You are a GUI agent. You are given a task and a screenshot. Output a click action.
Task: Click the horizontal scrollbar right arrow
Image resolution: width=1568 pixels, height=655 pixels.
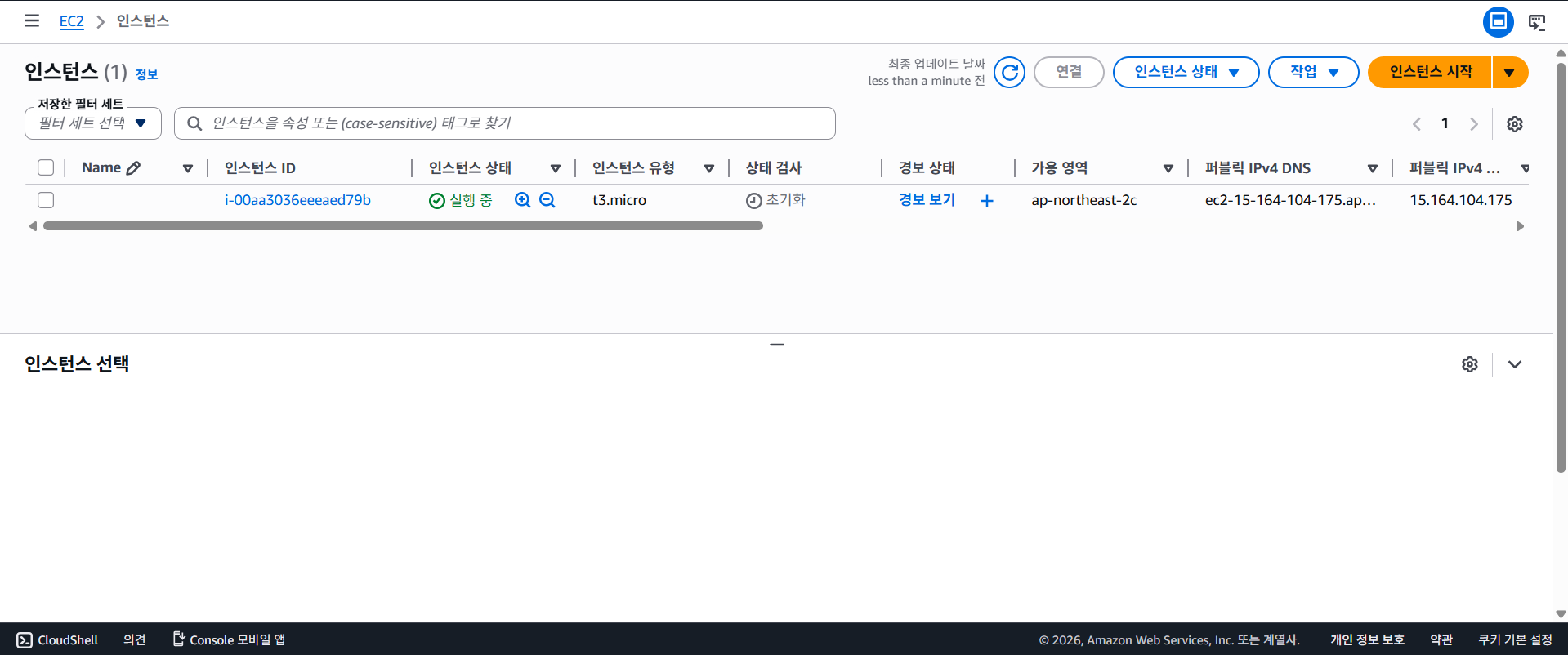pos(1520,226)
